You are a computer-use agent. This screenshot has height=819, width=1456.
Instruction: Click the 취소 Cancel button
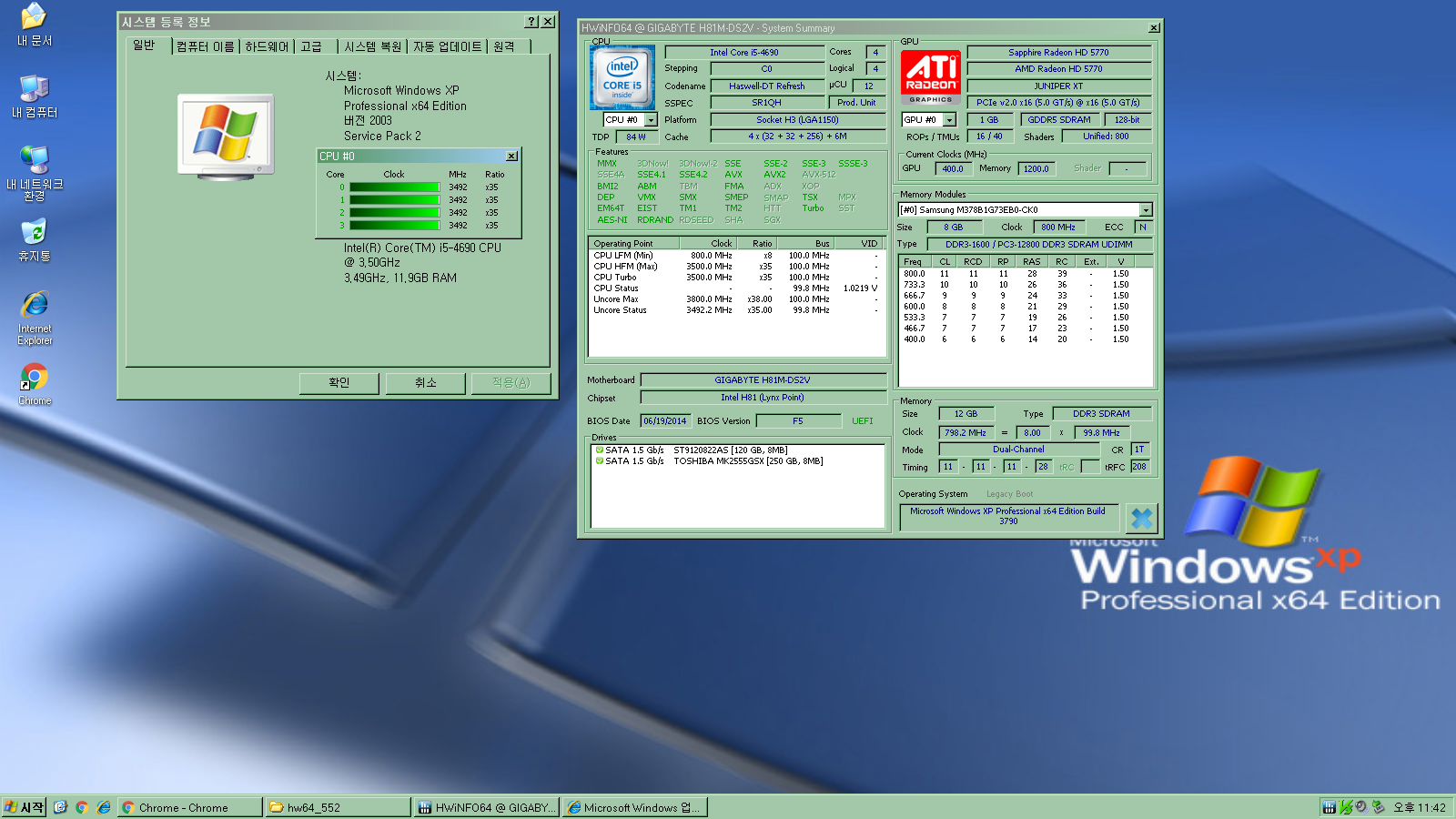click(426, 383)
